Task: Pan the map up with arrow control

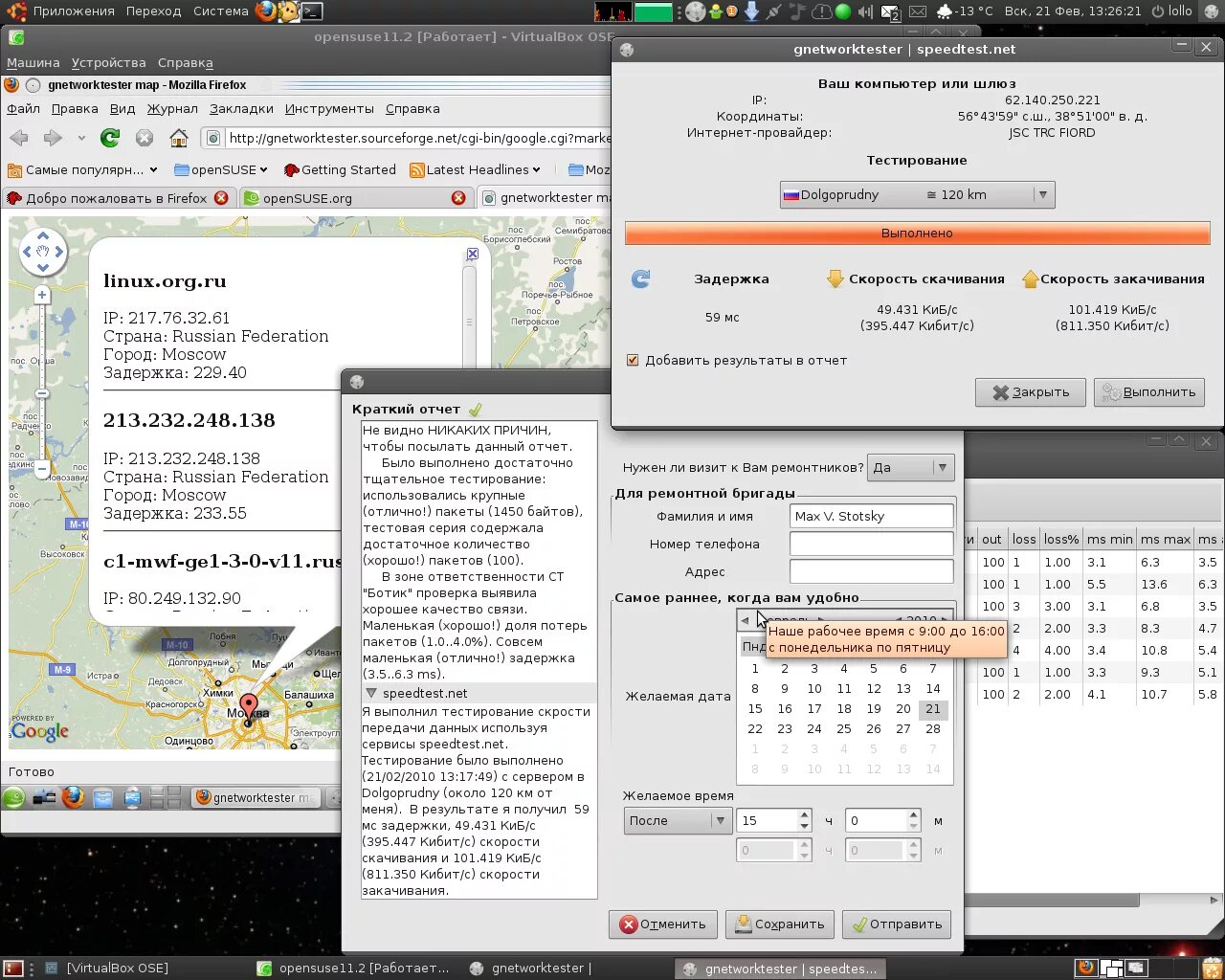Action: coord(42,235)
